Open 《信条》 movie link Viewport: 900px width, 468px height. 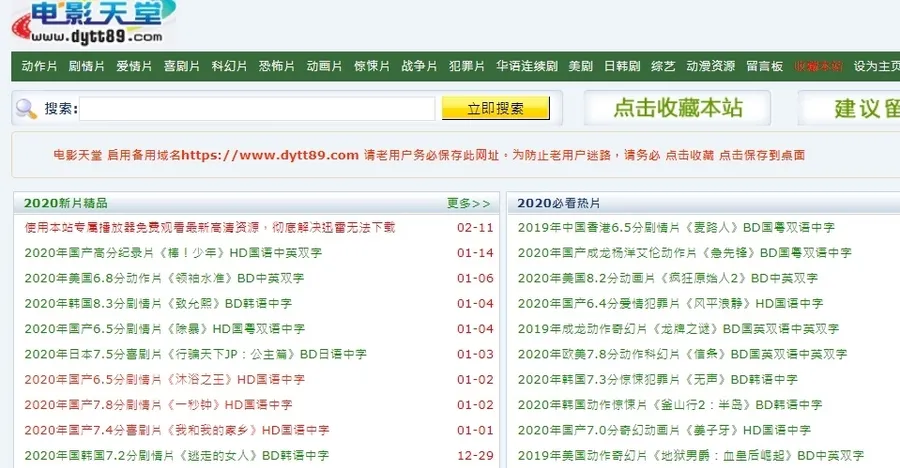[x=682, y=354]
